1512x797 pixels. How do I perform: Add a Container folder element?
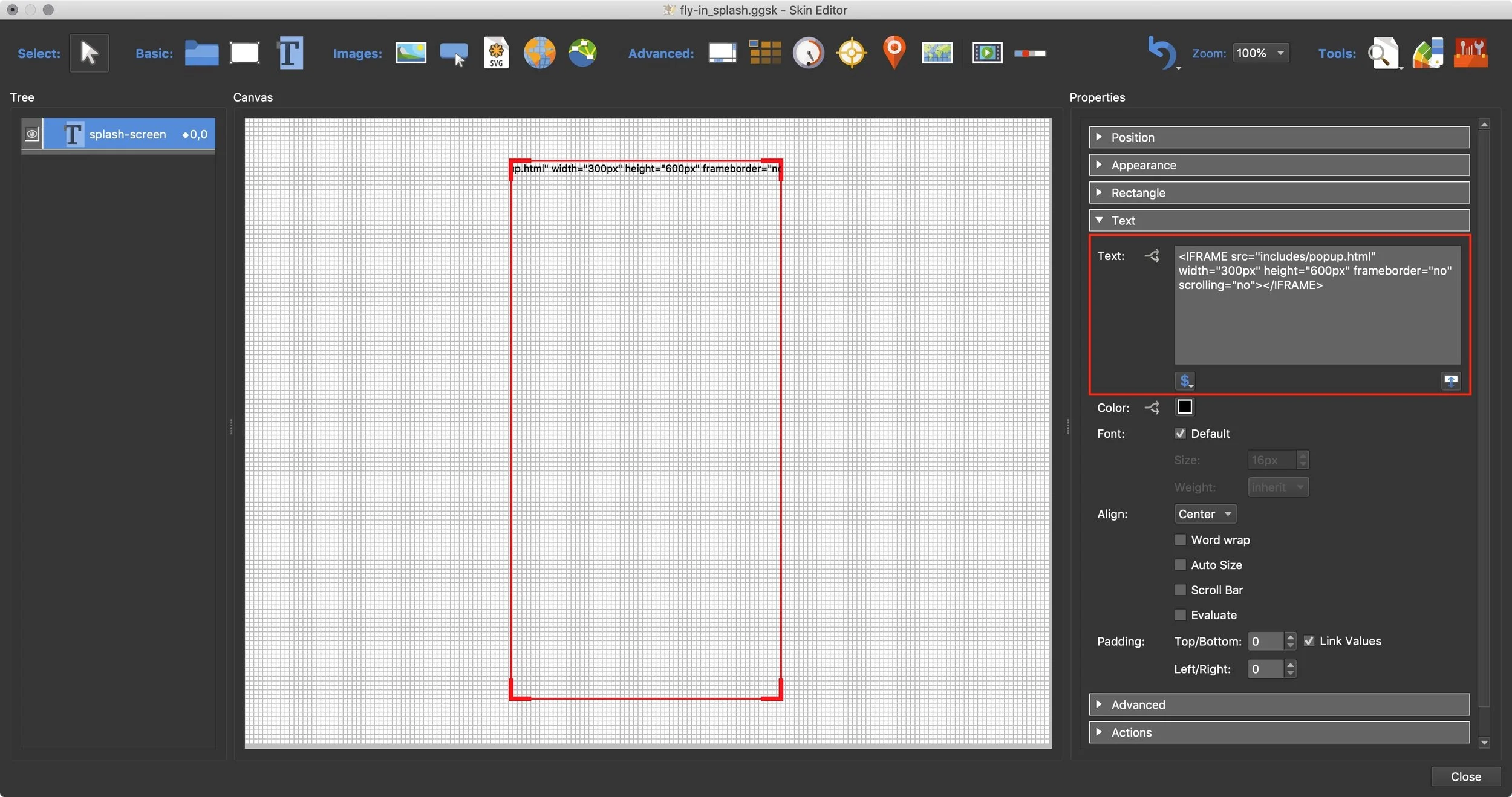pos(201,53)
